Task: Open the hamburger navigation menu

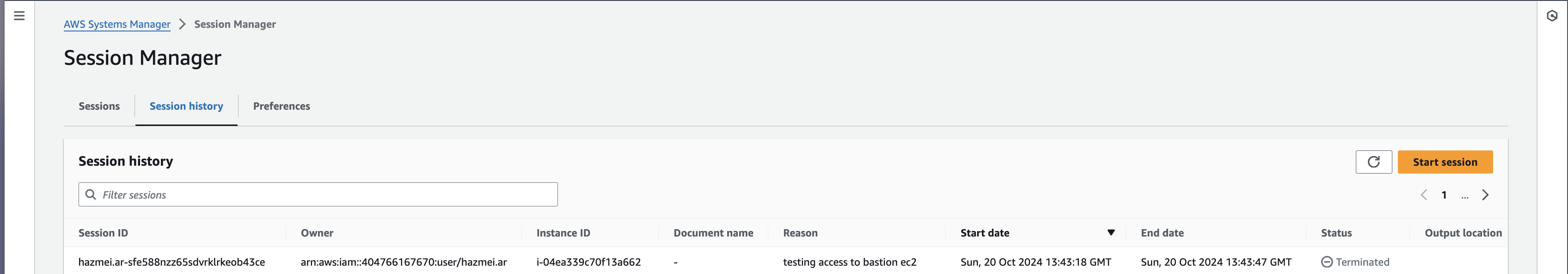Action: point(19,15)
